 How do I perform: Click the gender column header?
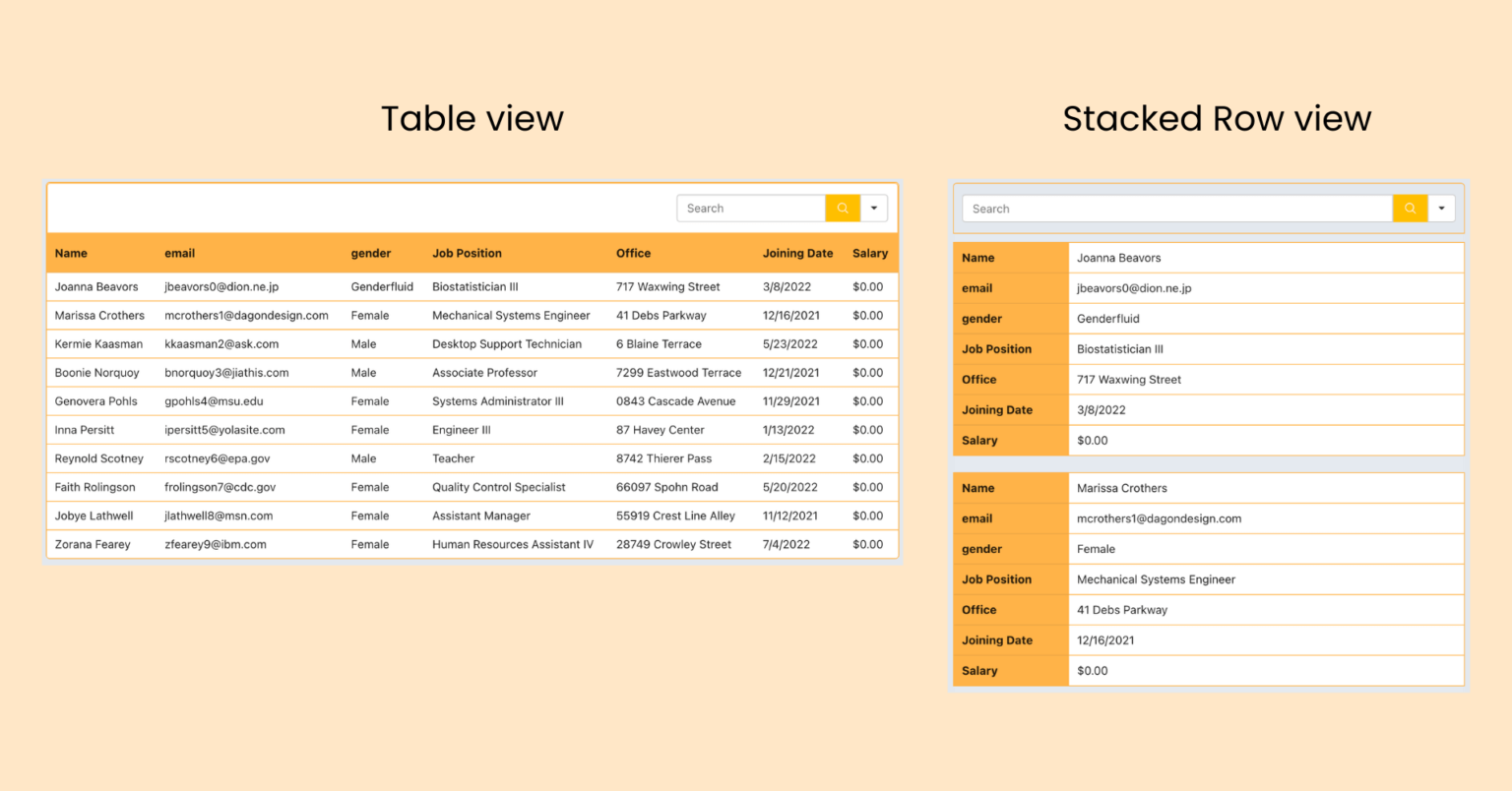pos(371,253)
